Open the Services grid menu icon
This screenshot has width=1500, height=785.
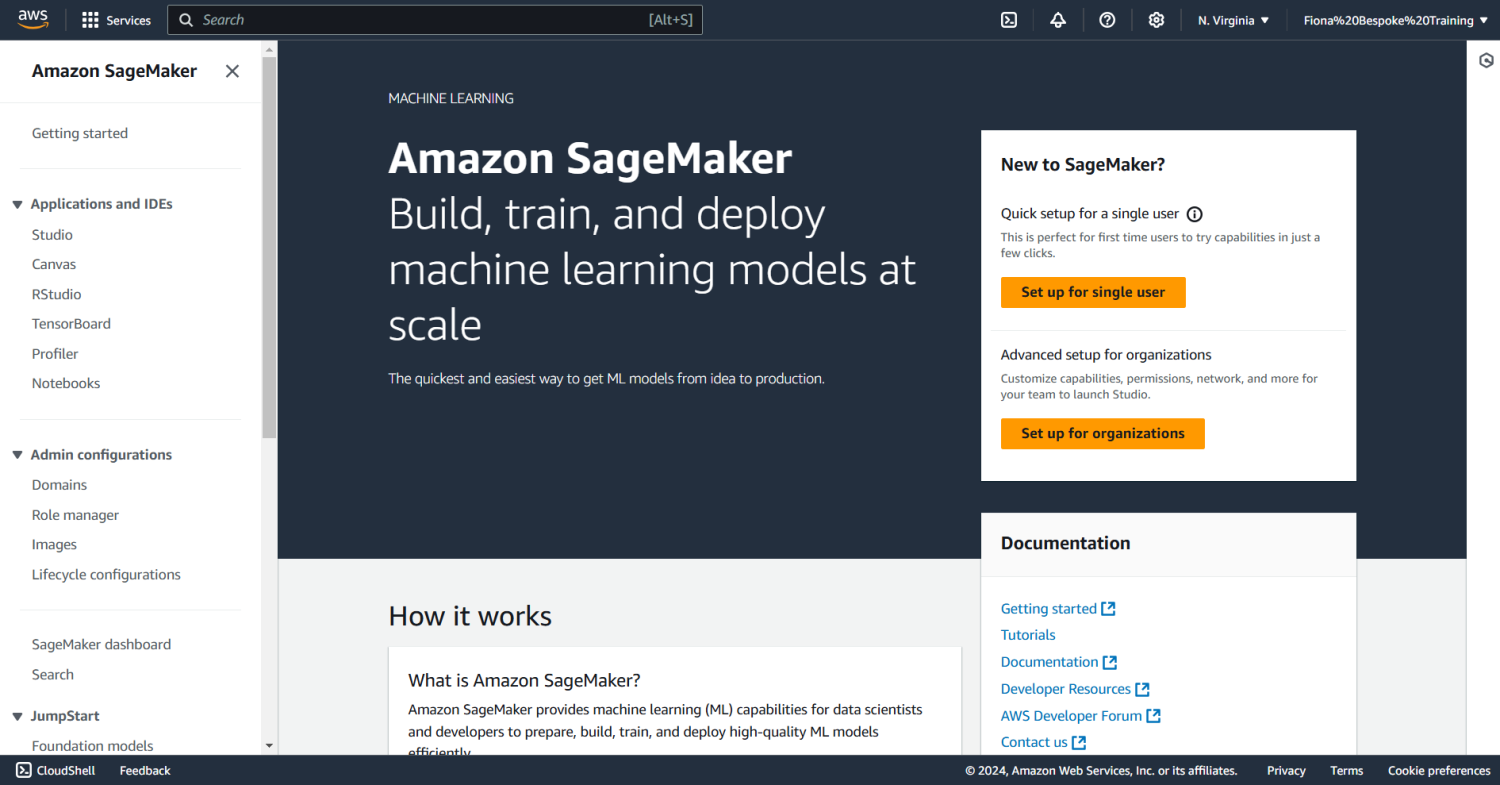90,19
